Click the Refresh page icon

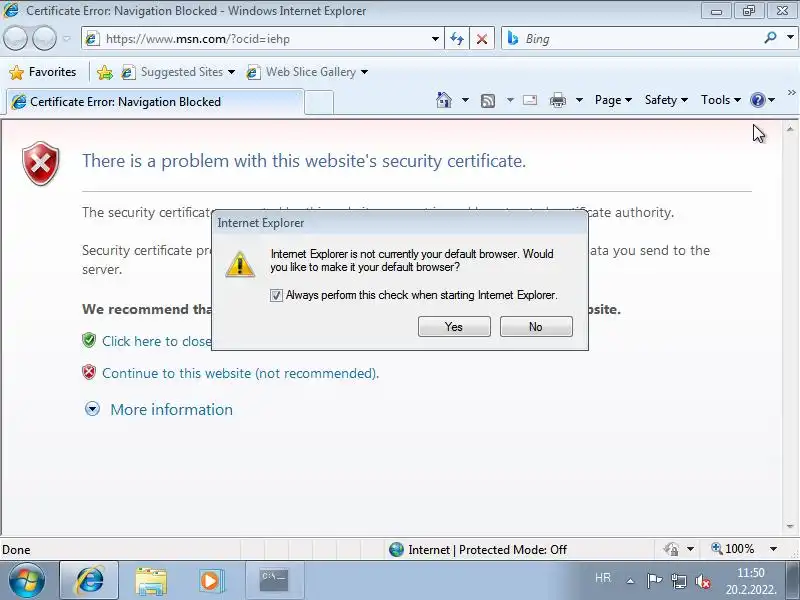pyautogui.click(x=457, y=39)
